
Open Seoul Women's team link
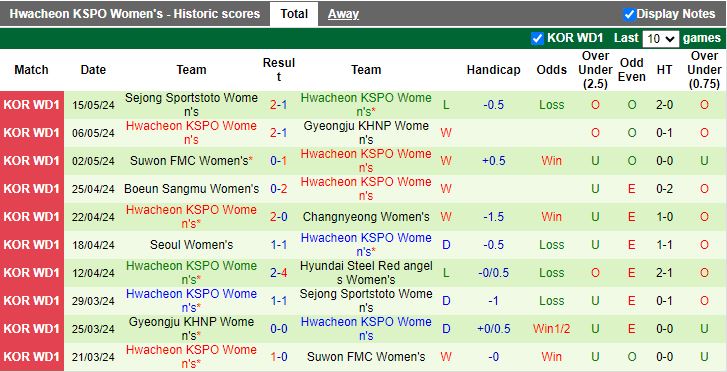tap(191, 245)
